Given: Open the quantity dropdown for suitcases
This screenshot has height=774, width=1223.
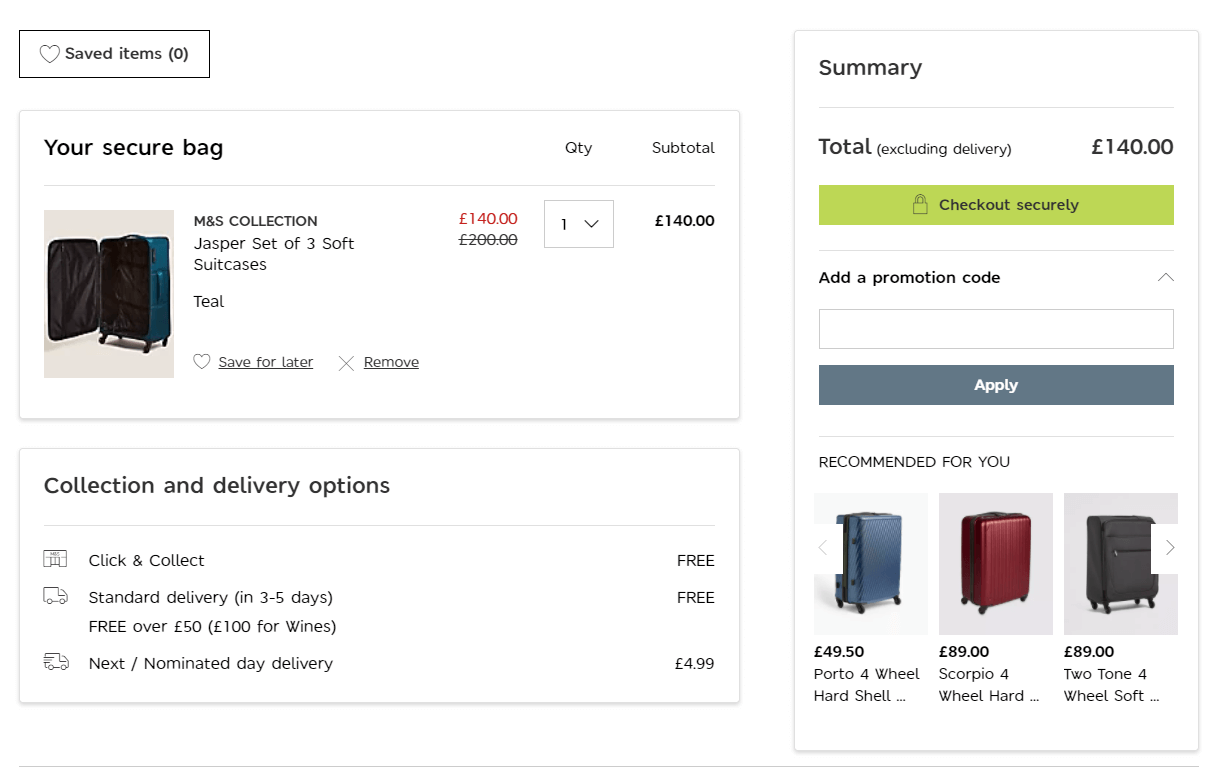Looking at the screenshot, I should (x=578, y=224).
